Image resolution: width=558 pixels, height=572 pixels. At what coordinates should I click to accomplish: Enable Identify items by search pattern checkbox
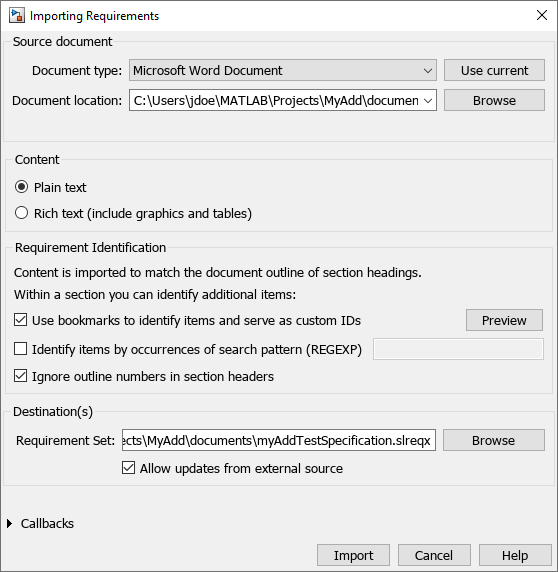click(x=20, y=349)
